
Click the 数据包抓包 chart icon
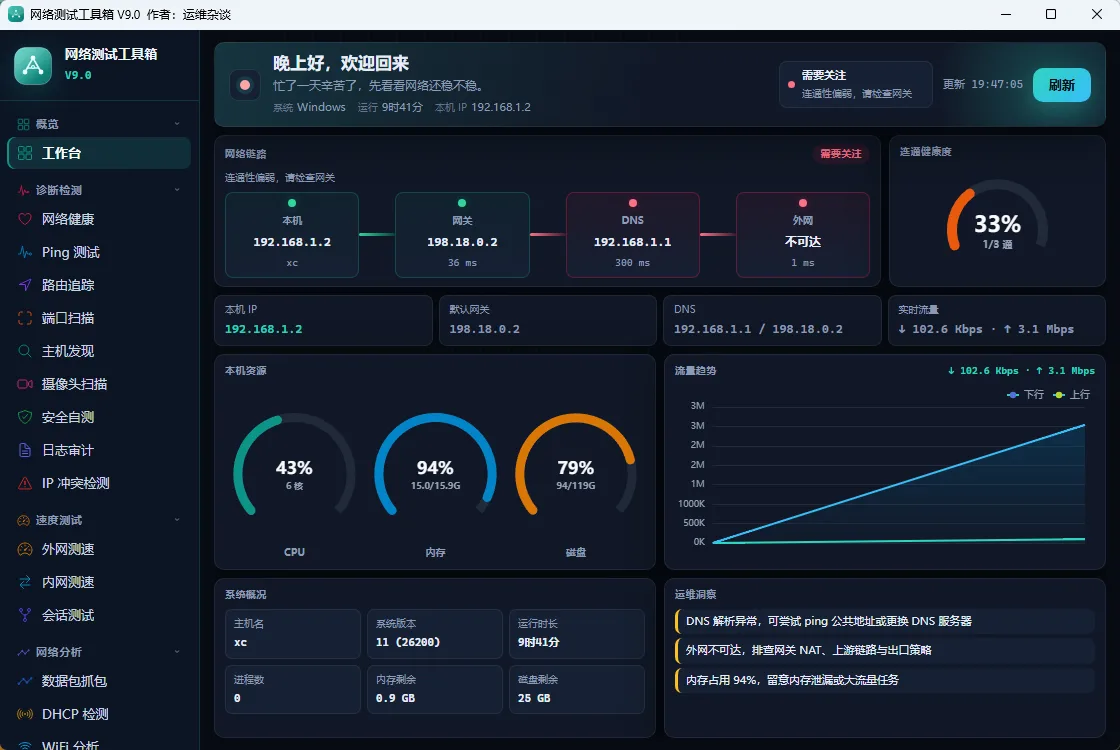(x=25, y=681)
